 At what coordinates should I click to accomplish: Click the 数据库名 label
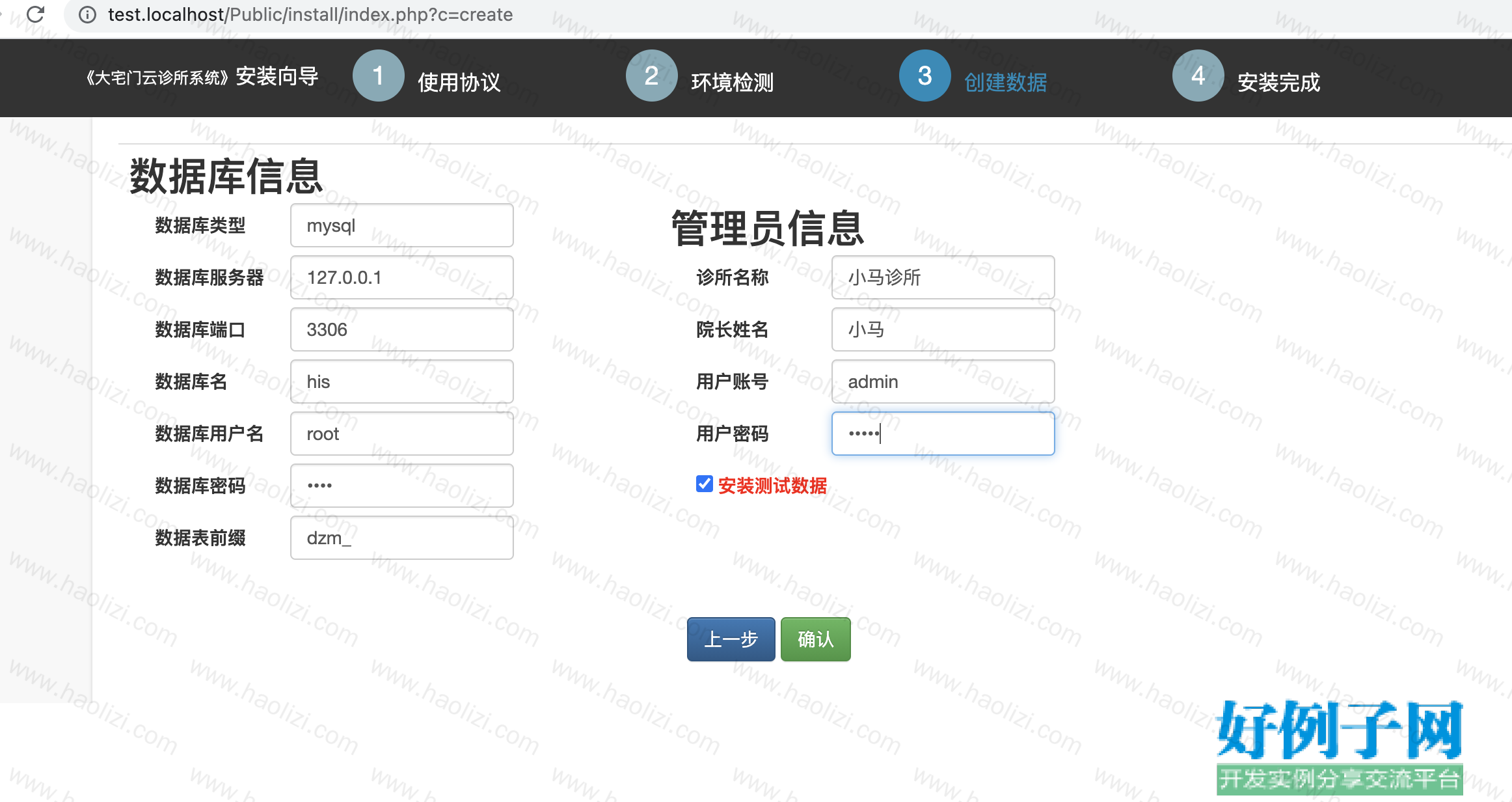191,382
